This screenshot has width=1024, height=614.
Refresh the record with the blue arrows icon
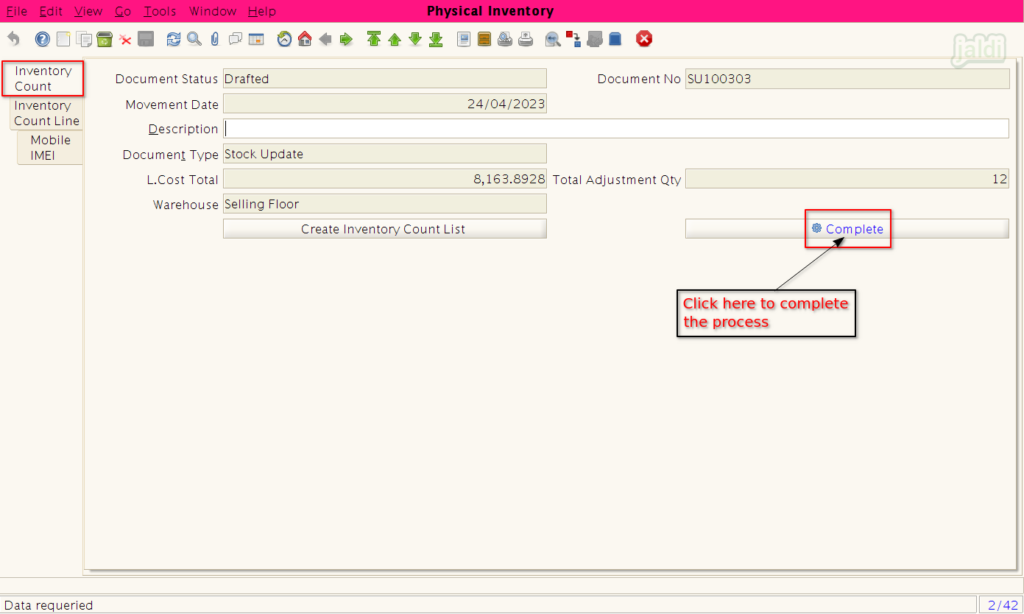173,39
